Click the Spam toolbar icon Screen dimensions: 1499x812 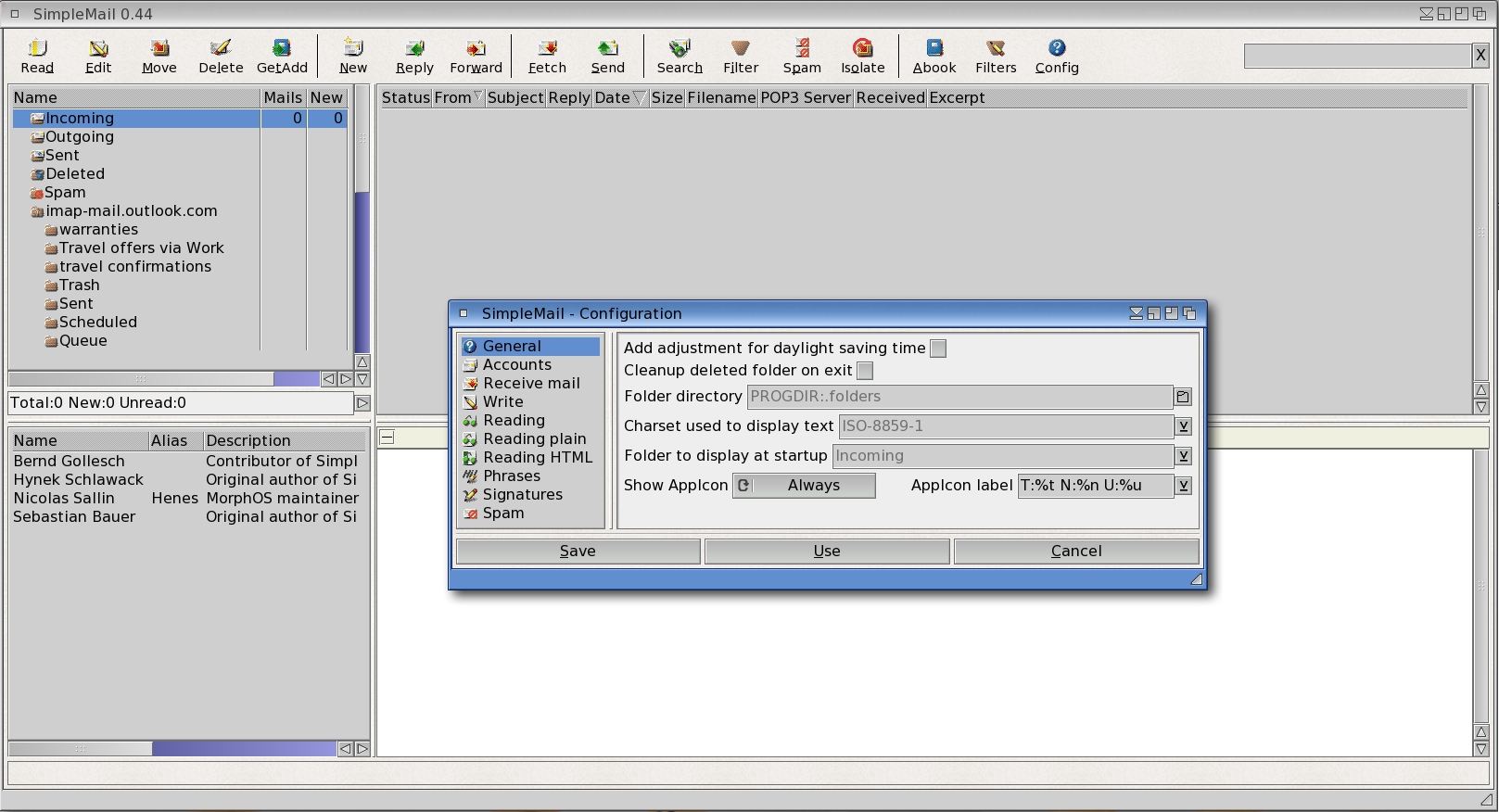pos(802,56)
